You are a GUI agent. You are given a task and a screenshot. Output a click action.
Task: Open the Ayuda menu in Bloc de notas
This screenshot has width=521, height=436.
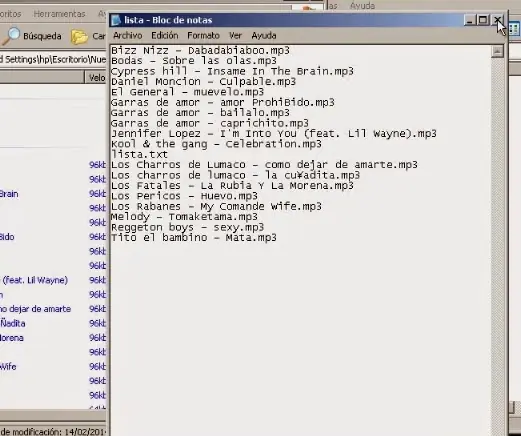264,35
